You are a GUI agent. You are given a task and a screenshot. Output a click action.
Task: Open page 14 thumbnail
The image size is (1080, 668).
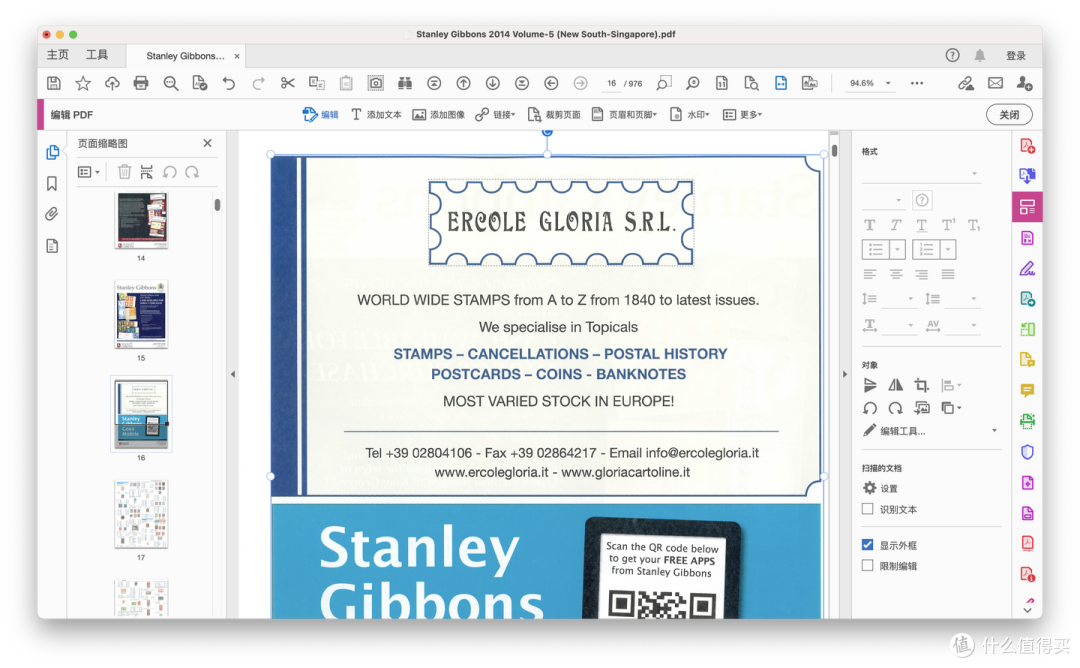point(141,220)
